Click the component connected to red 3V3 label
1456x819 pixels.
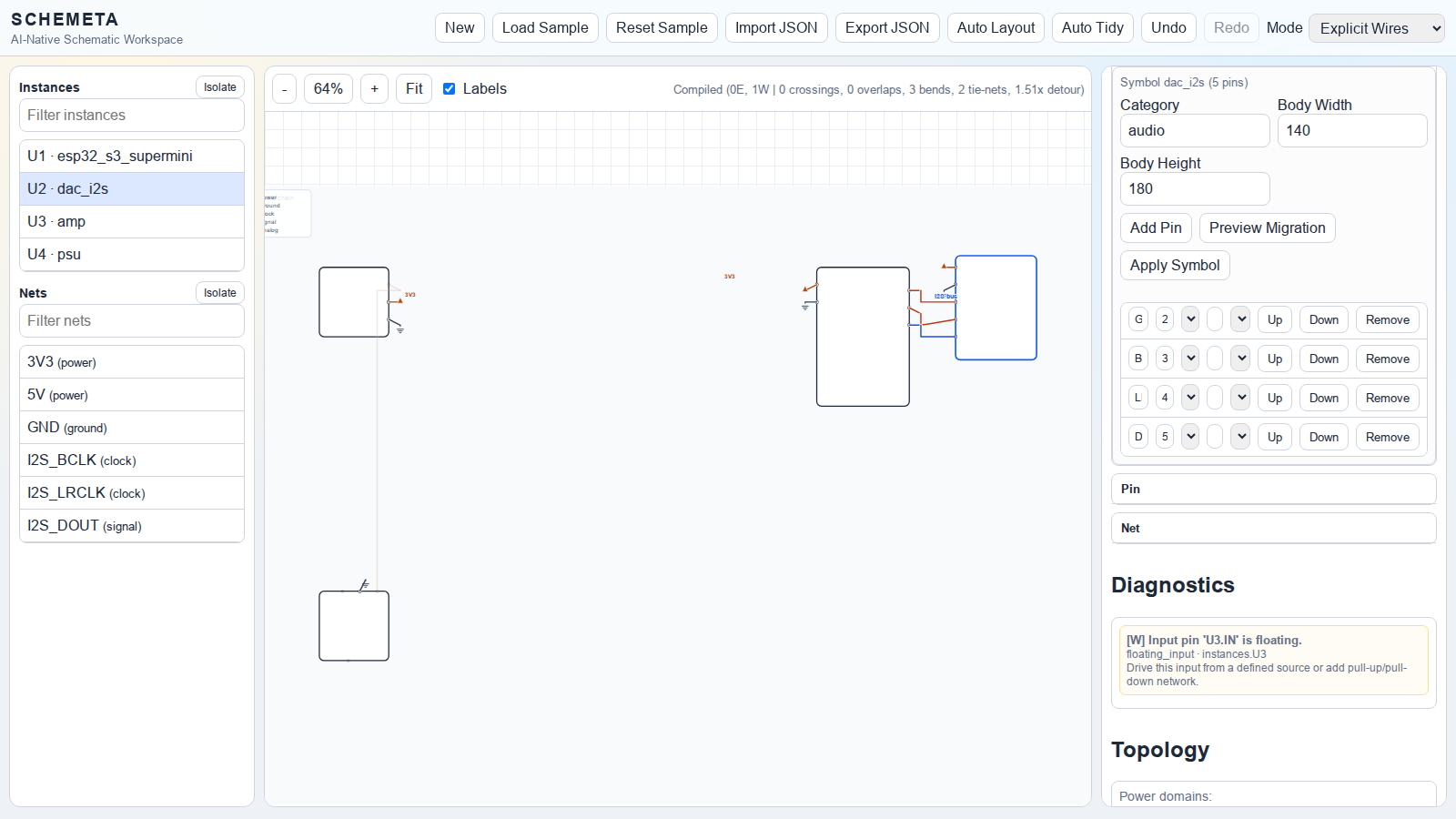click(353, 302)
